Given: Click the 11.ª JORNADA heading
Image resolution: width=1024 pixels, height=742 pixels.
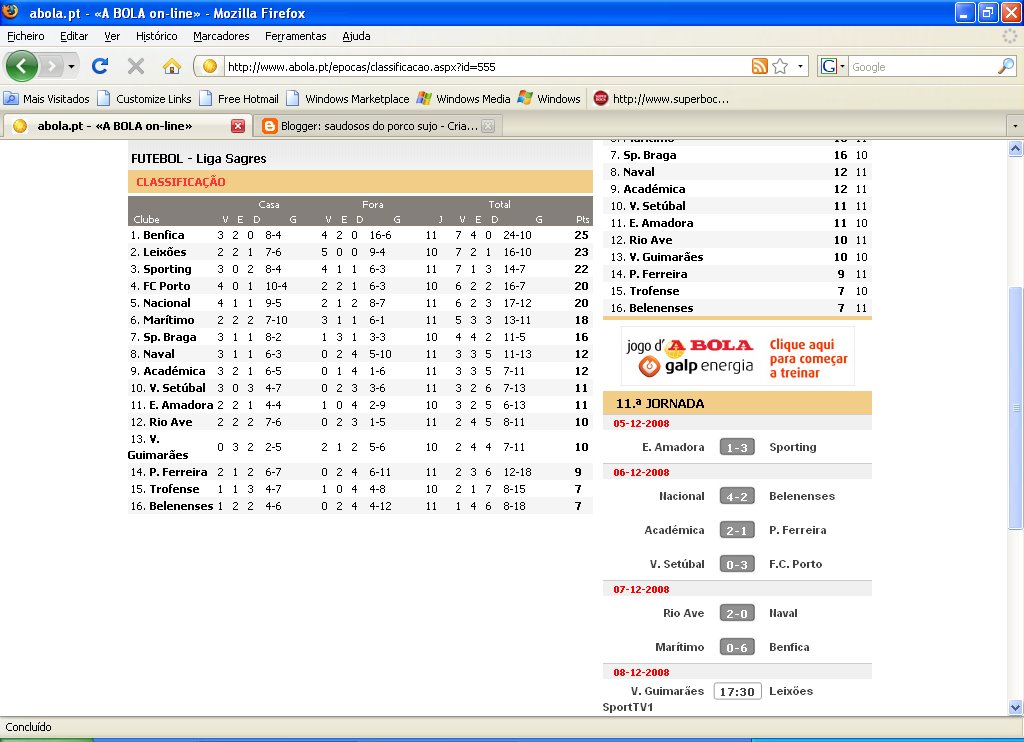Looking at the screenshot, I should click(x=660, y=404).
